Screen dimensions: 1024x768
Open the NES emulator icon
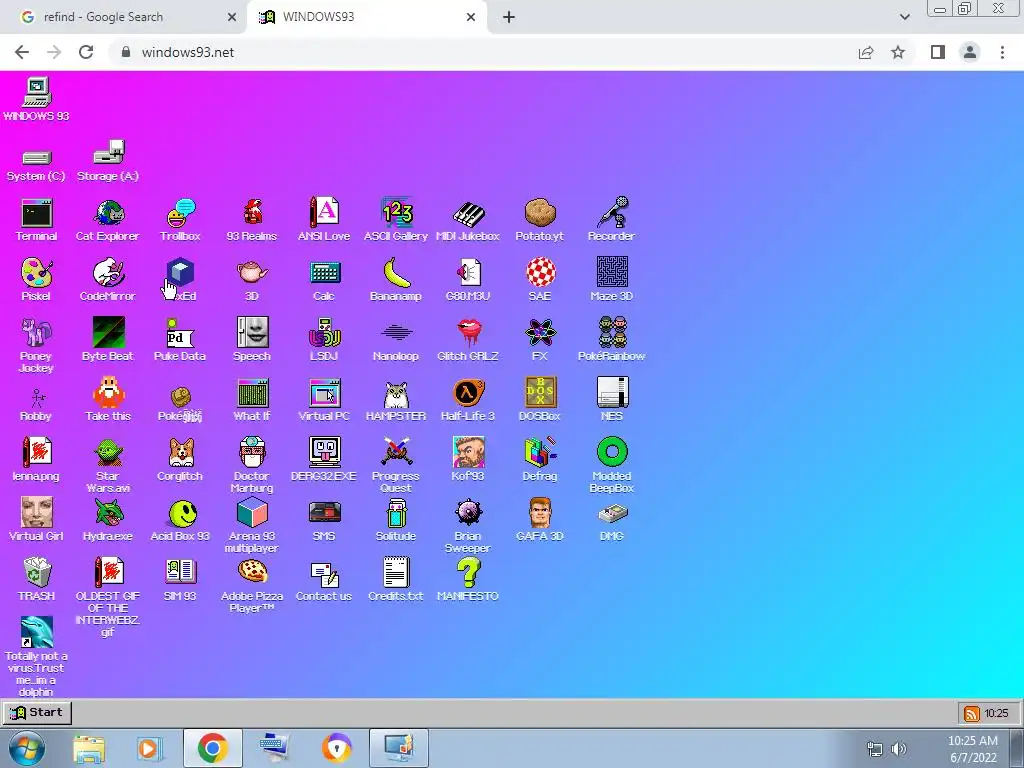tap(612, 400)
